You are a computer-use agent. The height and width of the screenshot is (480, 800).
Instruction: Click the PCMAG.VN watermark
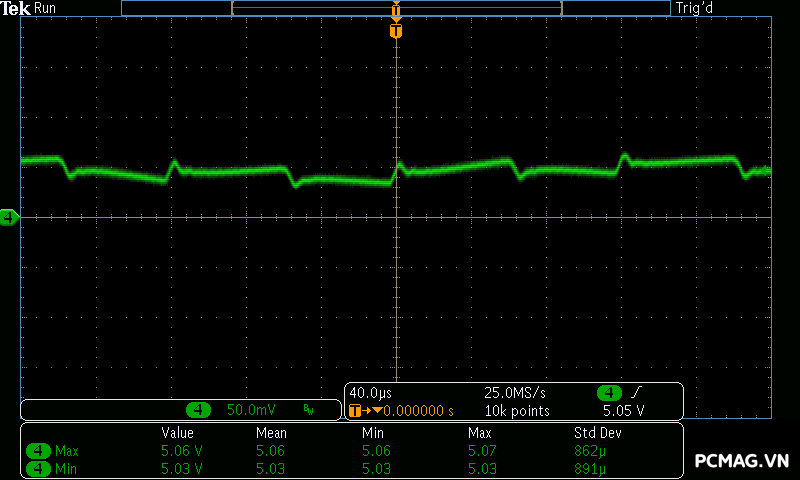[x=741, y=461]
